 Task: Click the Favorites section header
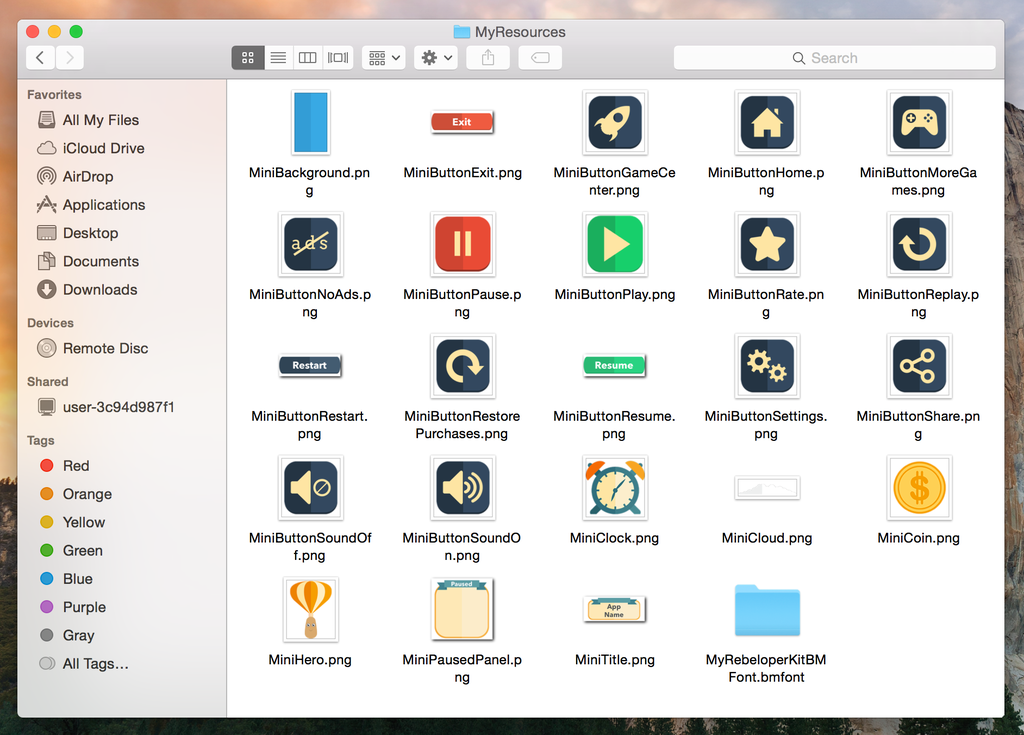[54, 95]
